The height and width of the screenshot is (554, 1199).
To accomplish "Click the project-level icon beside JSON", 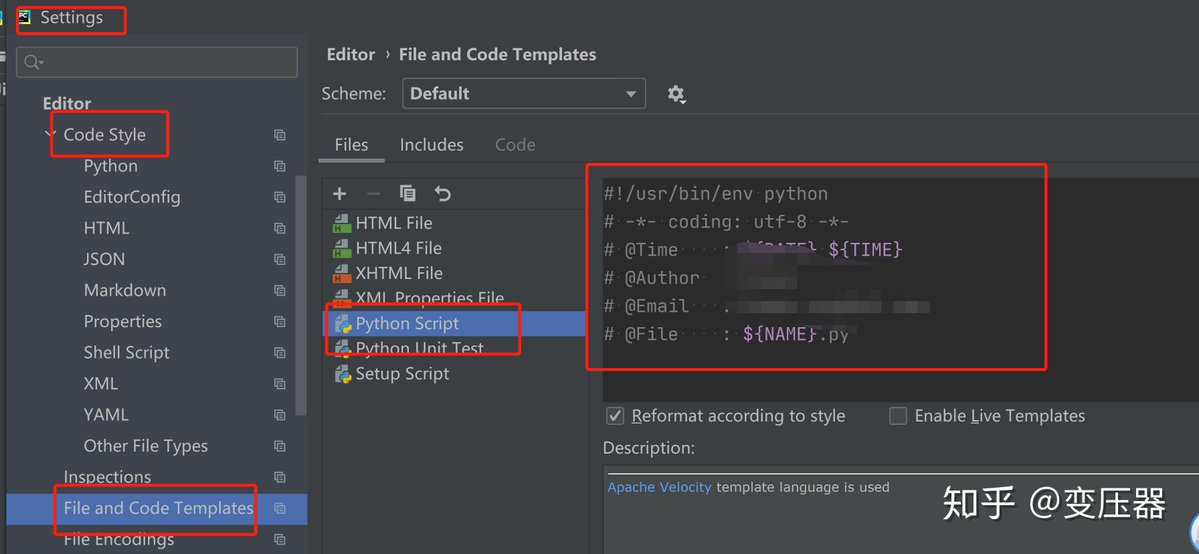I will point(280,259).
